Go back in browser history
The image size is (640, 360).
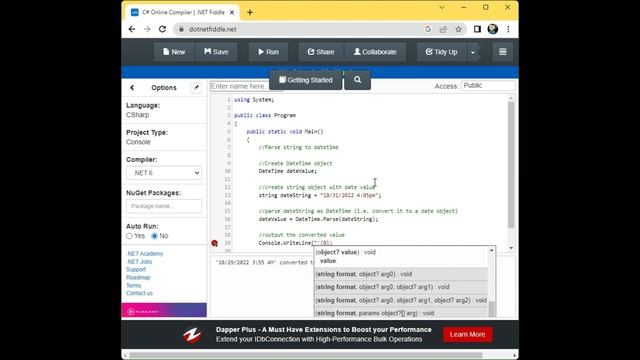131,29
